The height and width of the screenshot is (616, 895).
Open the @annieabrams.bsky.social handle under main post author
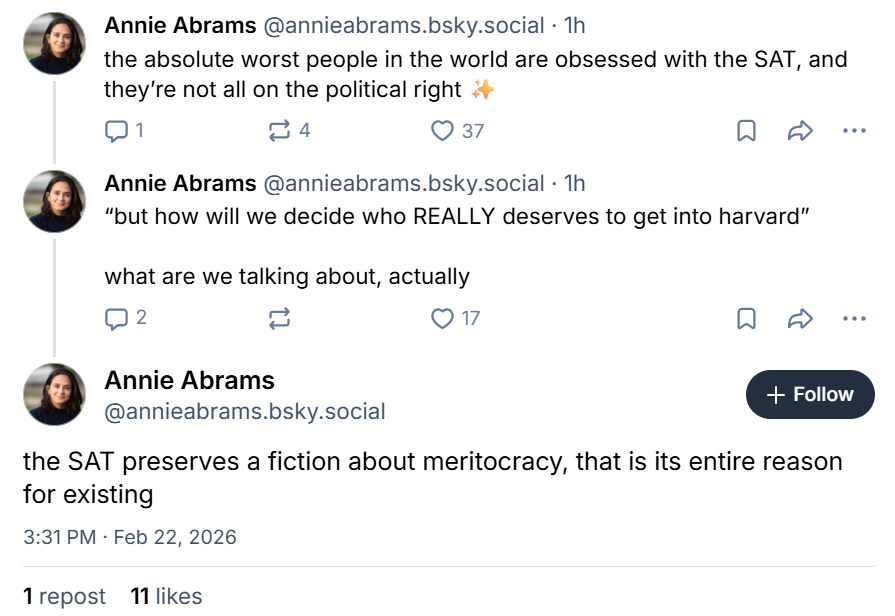(245, 412)
